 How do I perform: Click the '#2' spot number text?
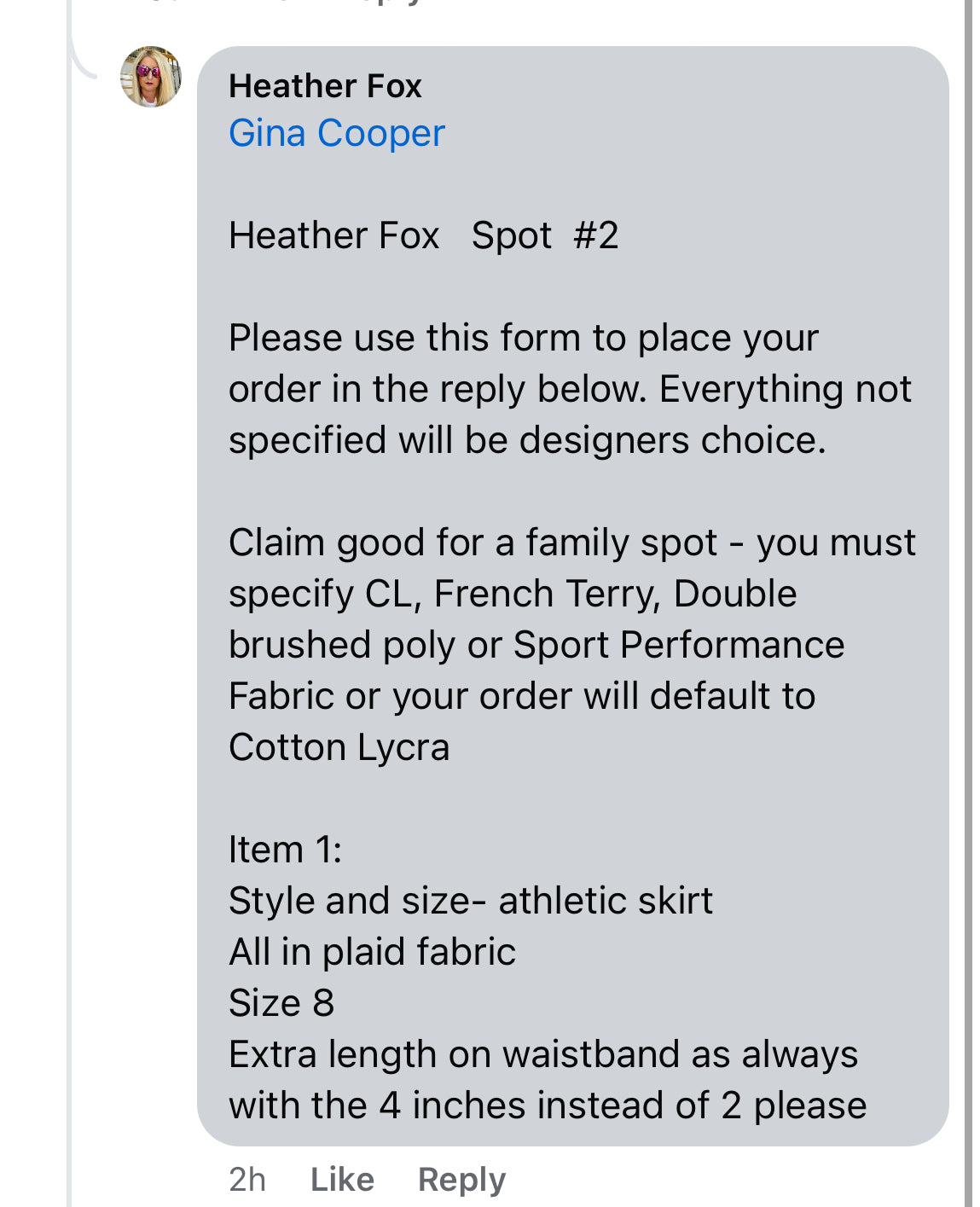coord(596,235)
